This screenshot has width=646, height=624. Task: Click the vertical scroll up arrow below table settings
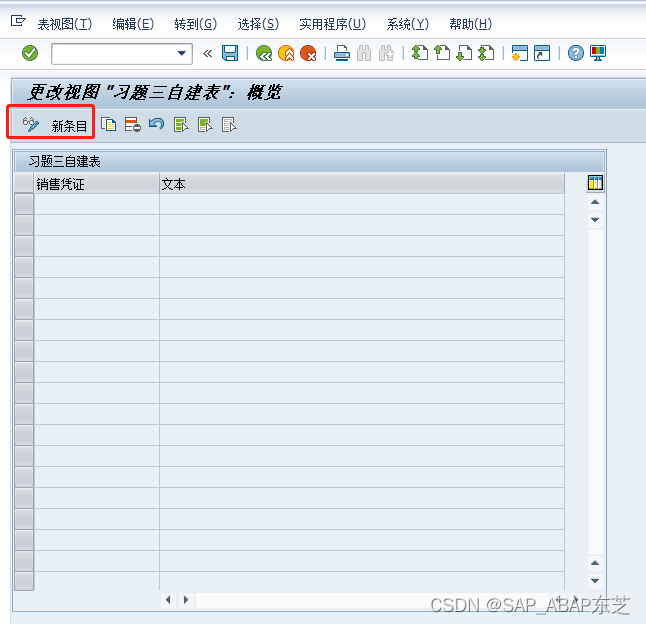tap(595, 202)
